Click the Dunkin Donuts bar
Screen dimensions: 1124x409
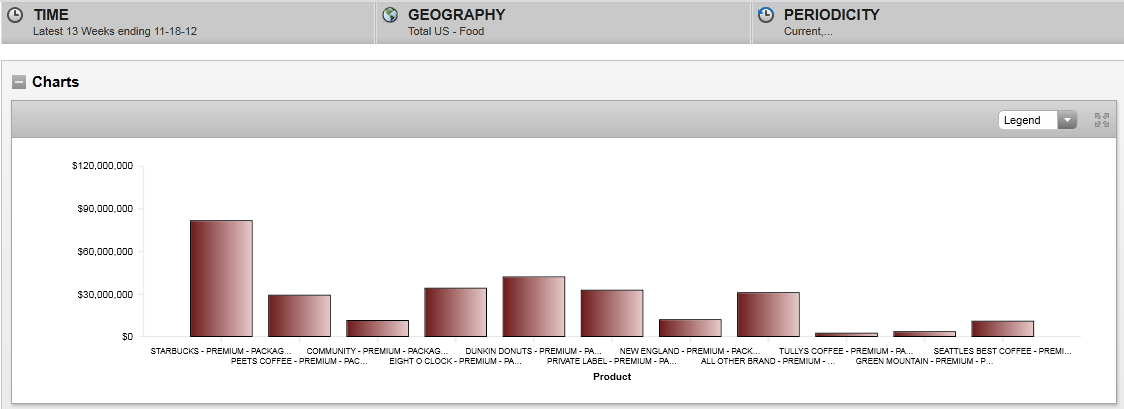coord(533,306)
